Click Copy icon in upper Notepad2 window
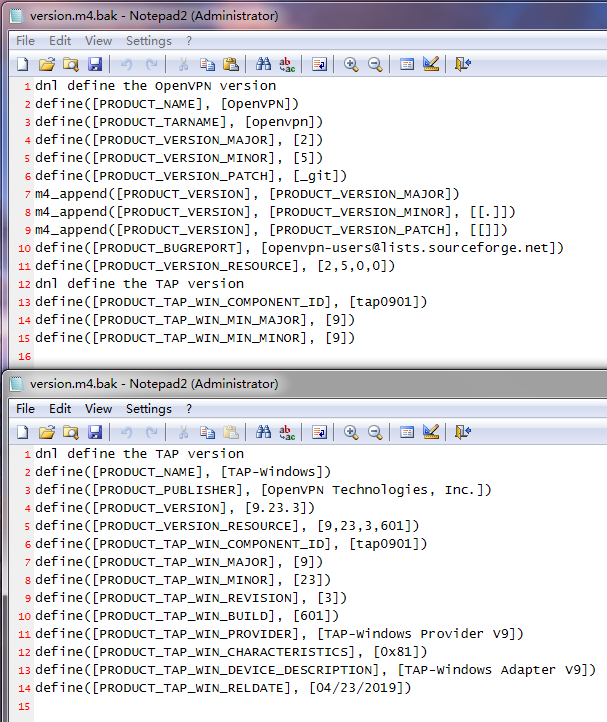 pos(207,64)
